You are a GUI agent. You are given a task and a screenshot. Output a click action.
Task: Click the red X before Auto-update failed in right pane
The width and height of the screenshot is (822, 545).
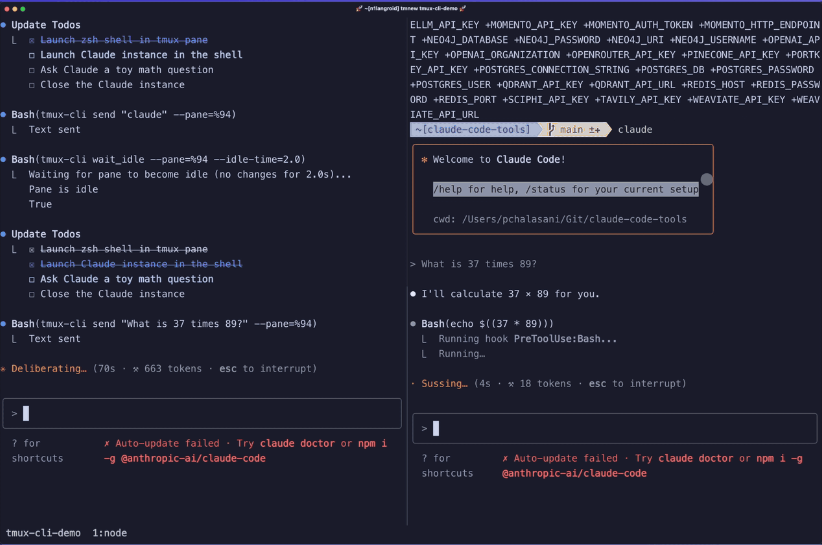point(505,459)
